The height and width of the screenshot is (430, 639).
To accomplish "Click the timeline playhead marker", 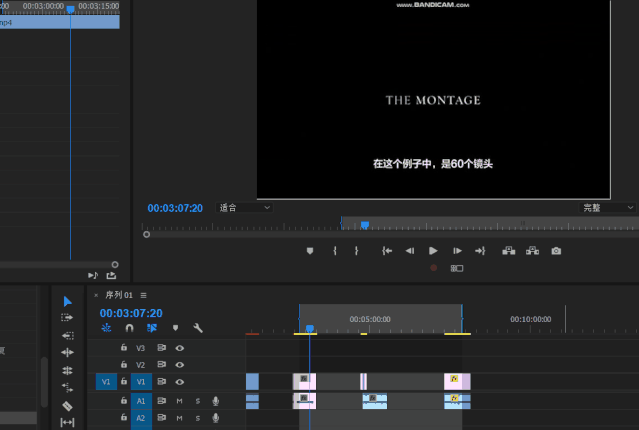I will [310, 329].
